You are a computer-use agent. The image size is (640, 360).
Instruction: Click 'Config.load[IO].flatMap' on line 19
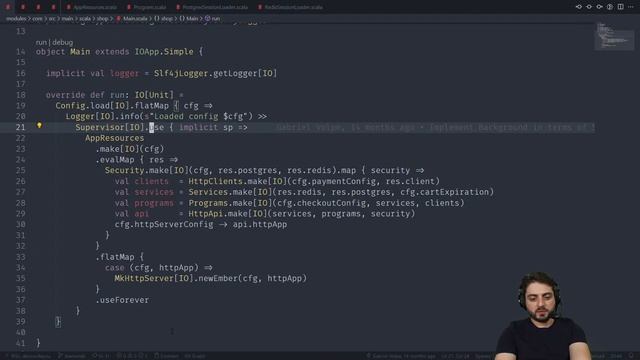click(x=112, y=106)
